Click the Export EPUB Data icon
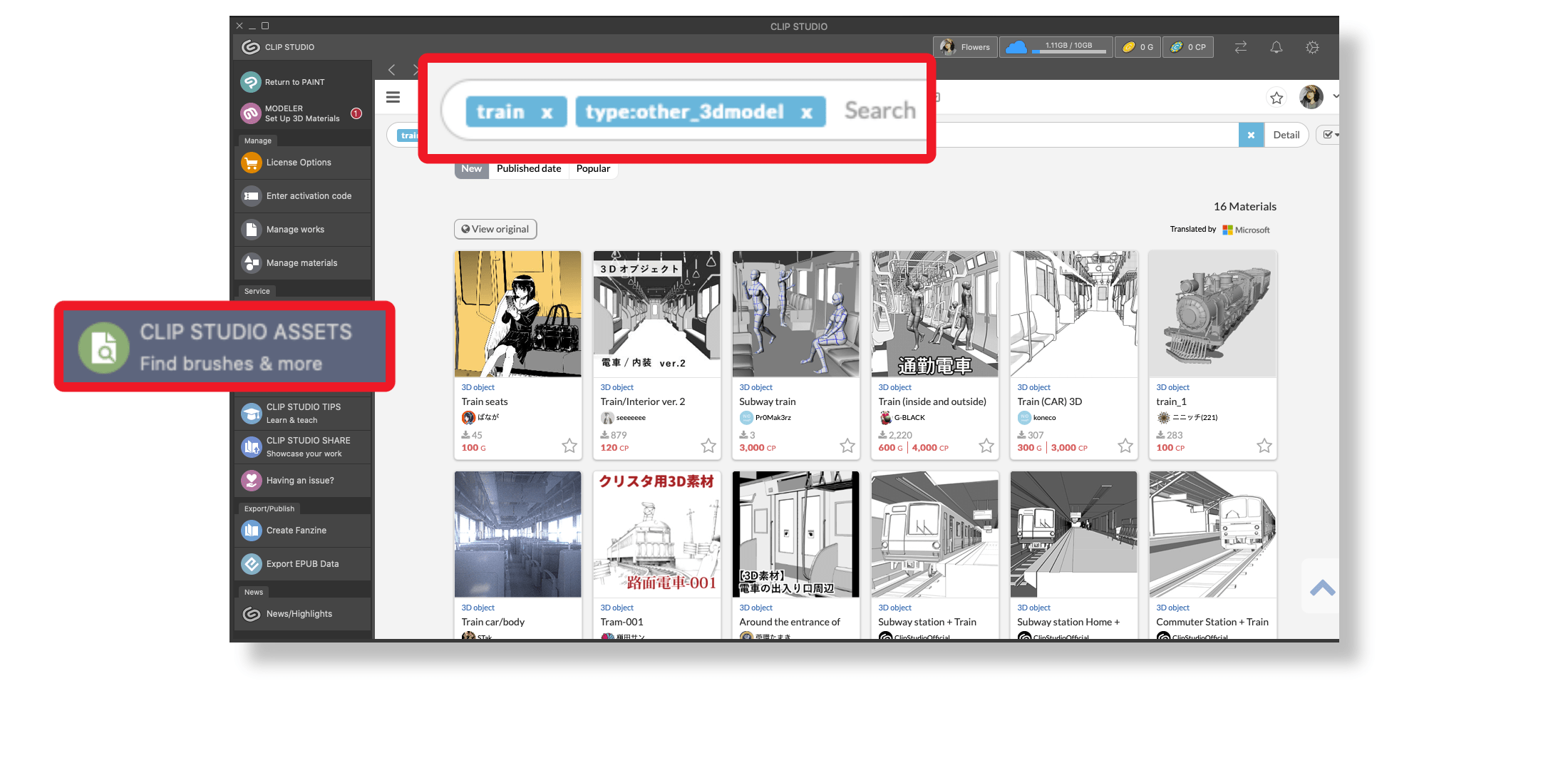The image size is (1568, 773). [x=251, y=564]
